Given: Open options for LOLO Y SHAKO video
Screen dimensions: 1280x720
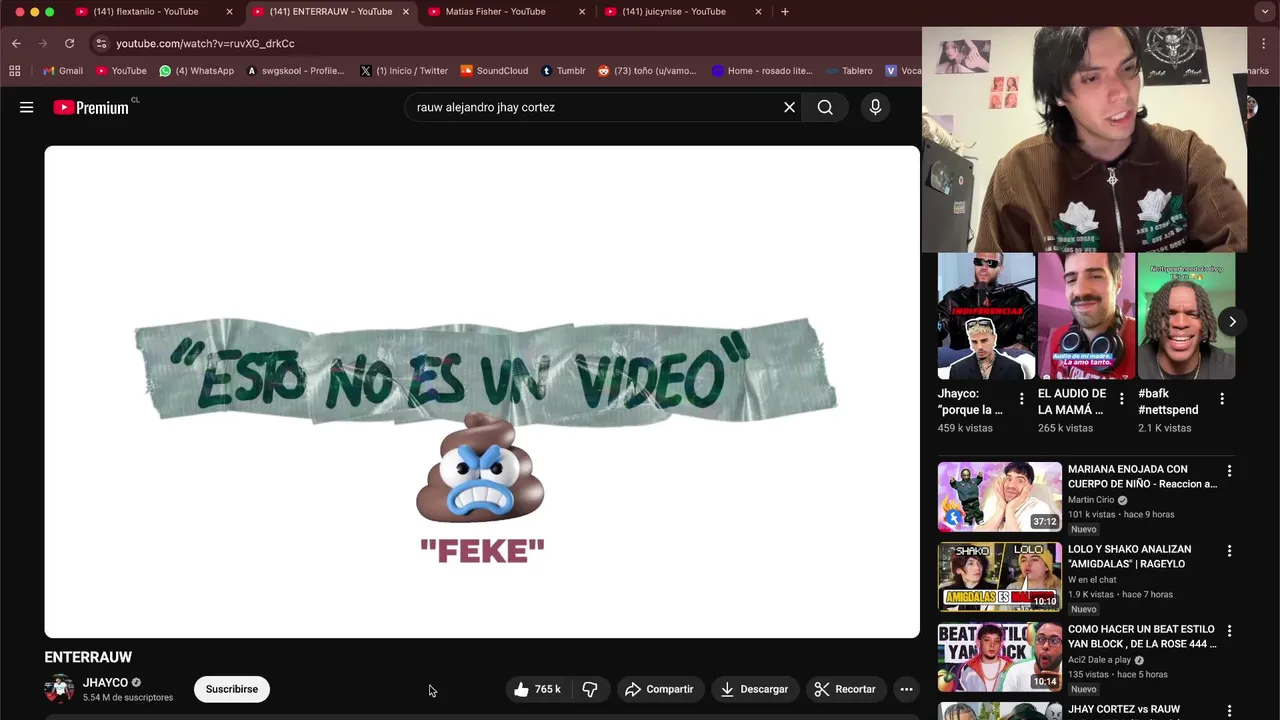Looking at the screenshot, I should (x=1229, y=551).
